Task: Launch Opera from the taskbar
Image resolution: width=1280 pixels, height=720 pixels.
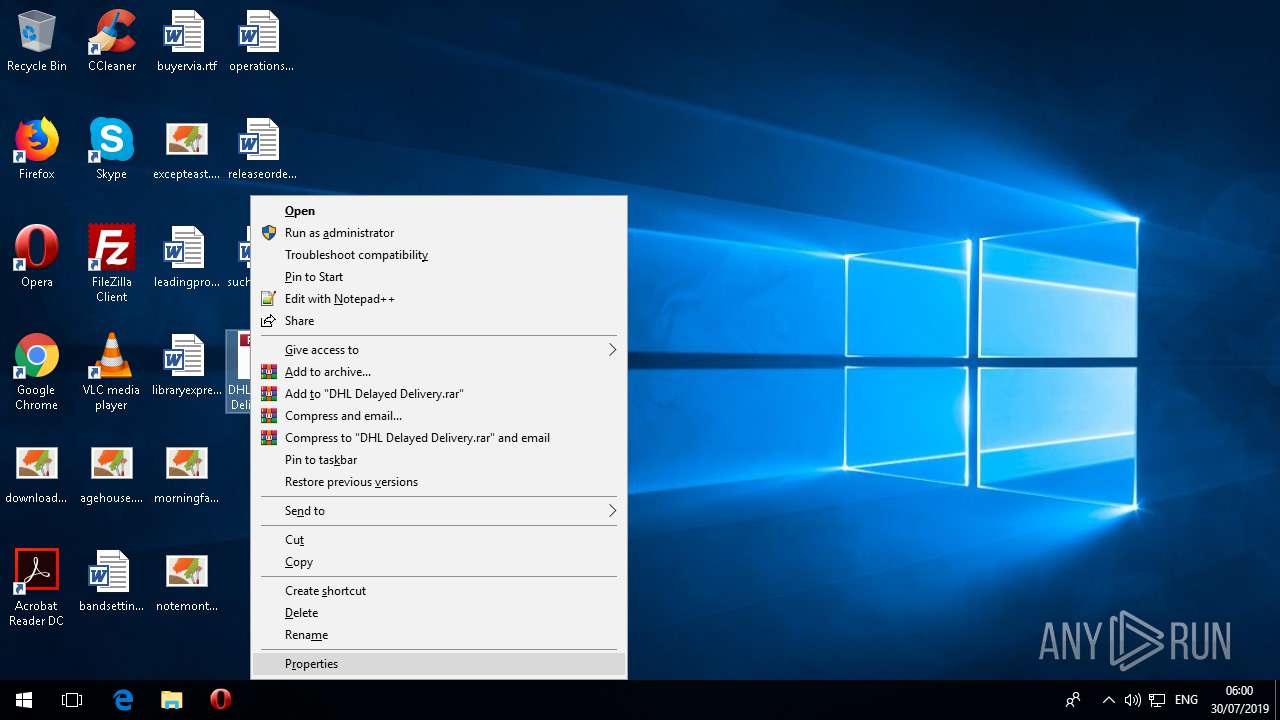Action: (221, 700)
